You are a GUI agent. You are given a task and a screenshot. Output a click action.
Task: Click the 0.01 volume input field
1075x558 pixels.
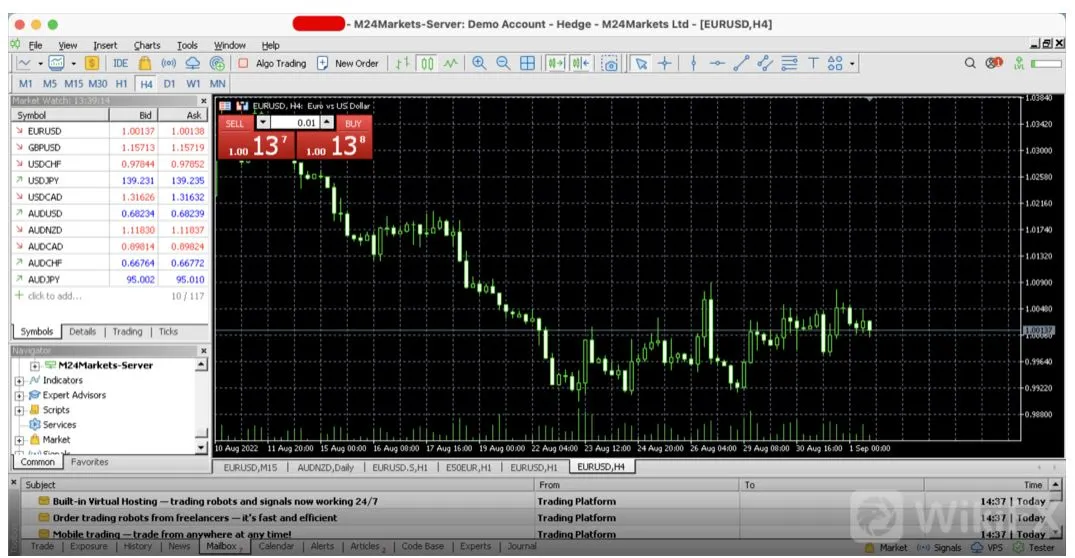click(295, 123)
